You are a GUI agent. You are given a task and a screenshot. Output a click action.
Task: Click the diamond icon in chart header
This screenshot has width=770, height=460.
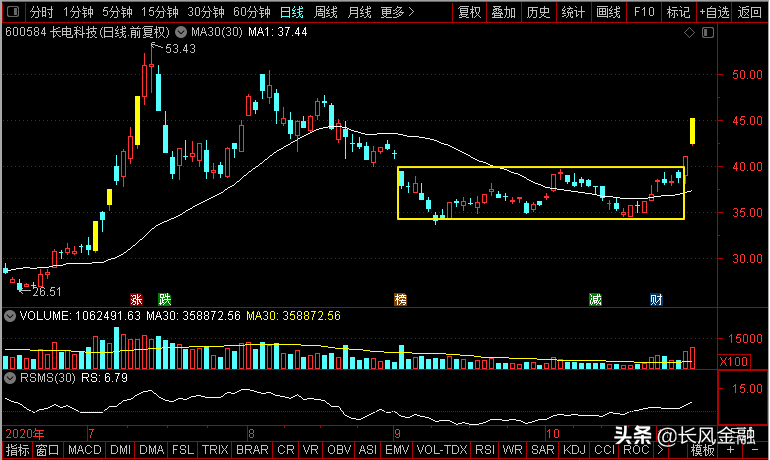(x=688, y=33)
